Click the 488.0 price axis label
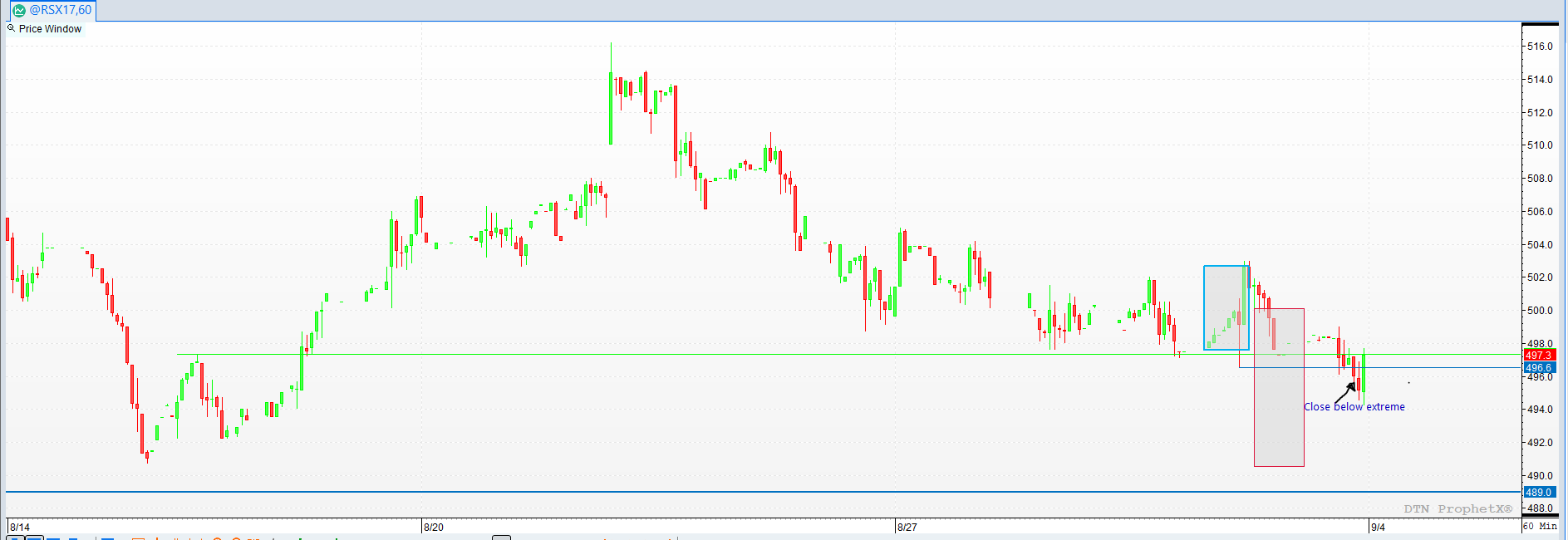 1540,508
